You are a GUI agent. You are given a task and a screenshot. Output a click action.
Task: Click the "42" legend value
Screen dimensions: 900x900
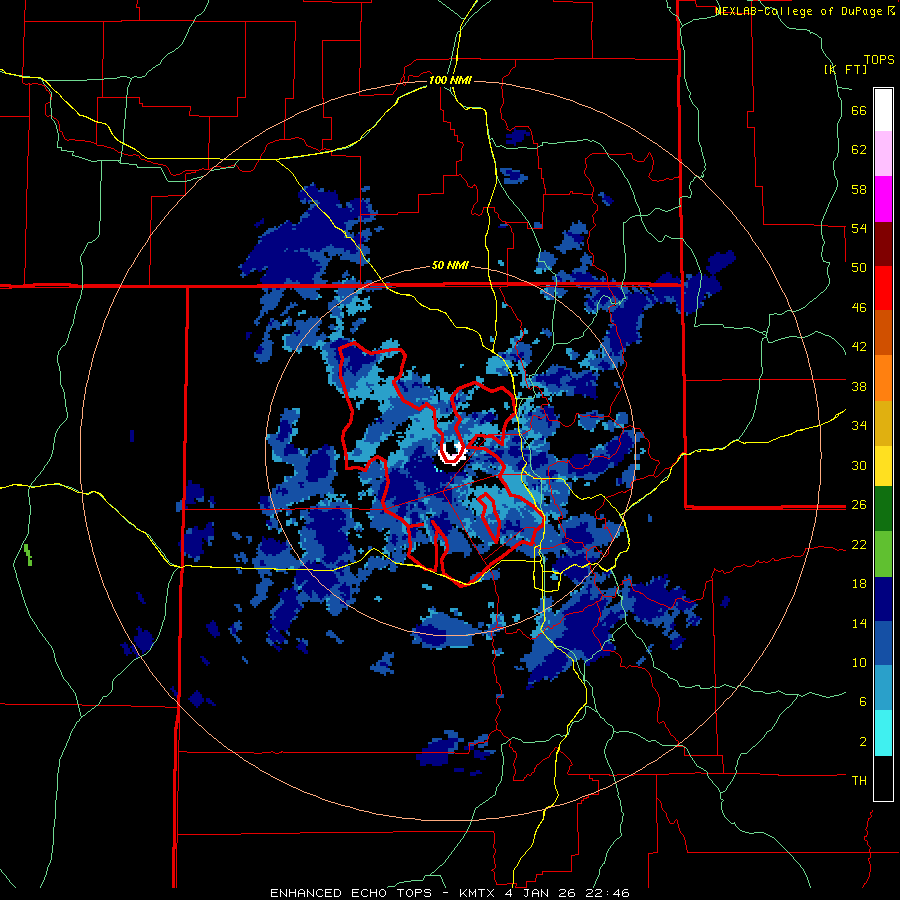[x=859, y=347]
